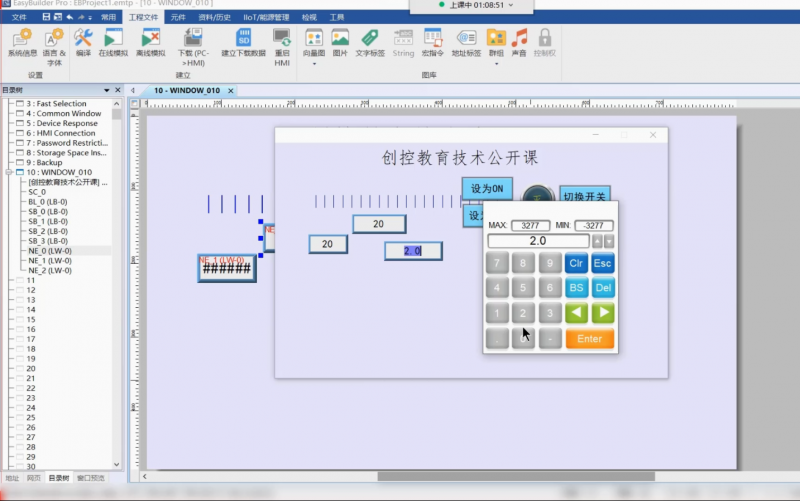Expand the class status dropdown 上课中
This screenshot has height=501, width=800.
coord(511,5)
